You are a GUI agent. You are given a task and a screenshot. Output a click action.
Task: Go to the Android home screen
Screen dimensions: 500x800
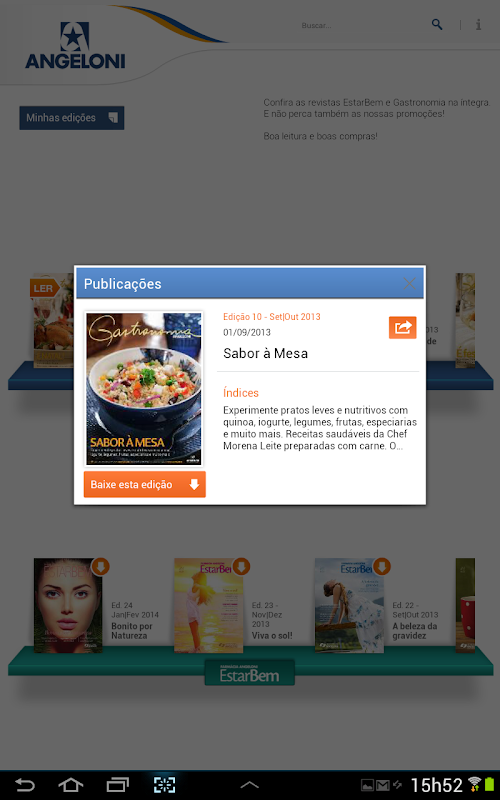(x=70, y=785)
